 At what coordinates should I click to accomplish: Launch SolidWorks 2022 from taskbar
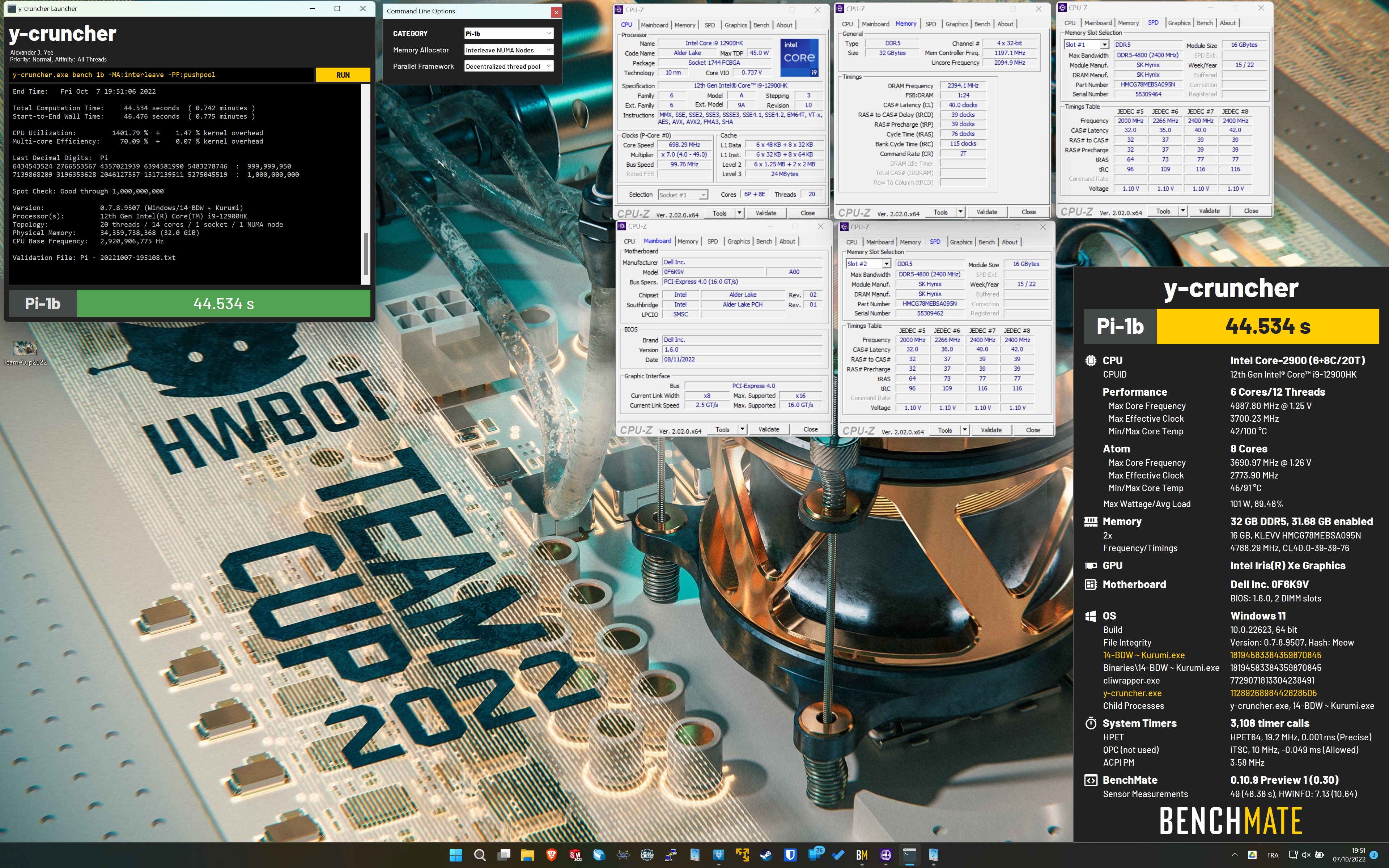(575, 855)
